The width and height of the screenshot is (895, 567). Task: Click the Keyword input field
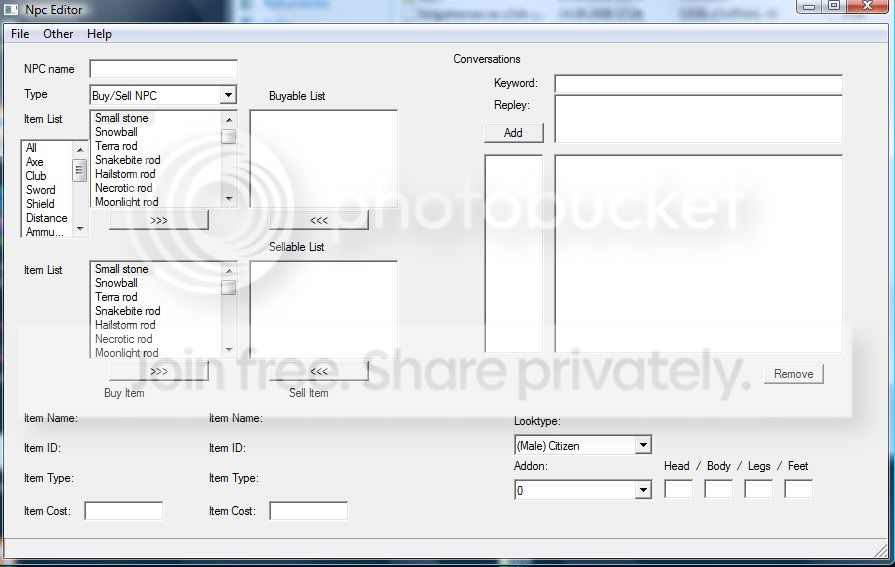699,84
